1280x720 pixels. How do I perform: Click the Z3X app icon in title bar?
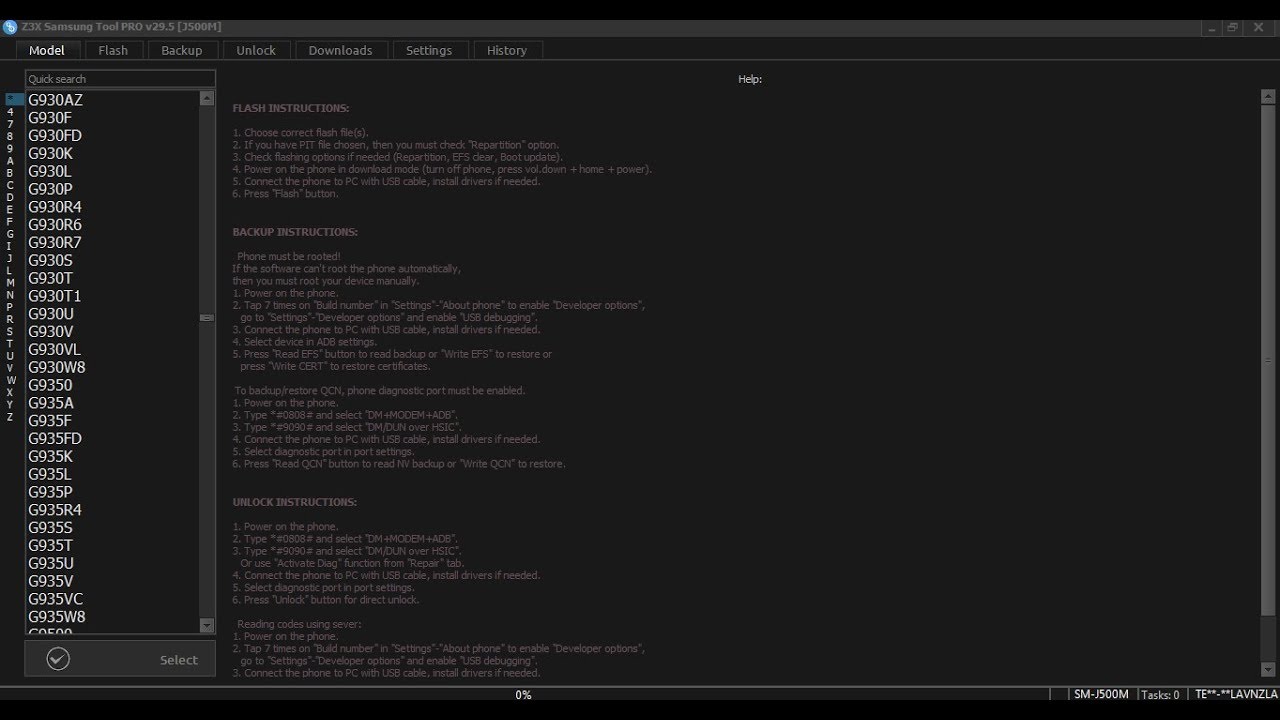point(10,26)
